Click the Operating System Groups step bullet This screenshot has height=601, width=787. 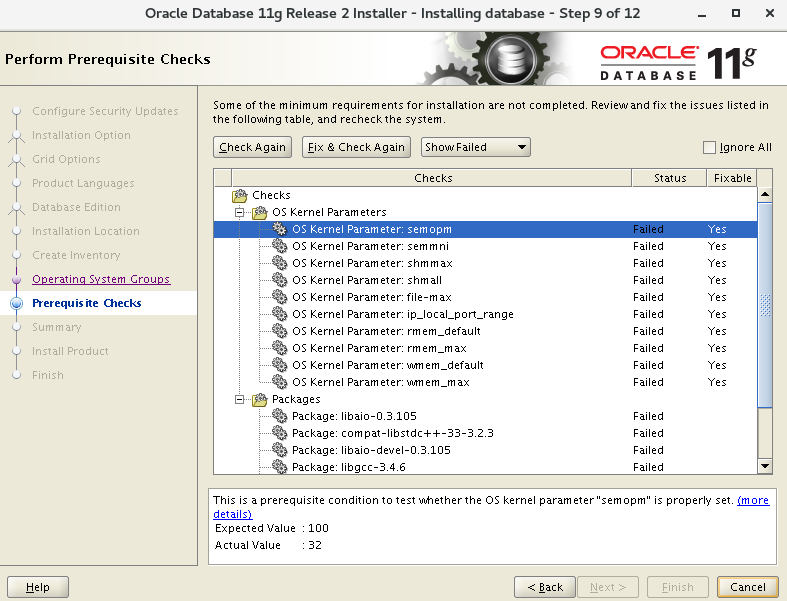(17, 279)
